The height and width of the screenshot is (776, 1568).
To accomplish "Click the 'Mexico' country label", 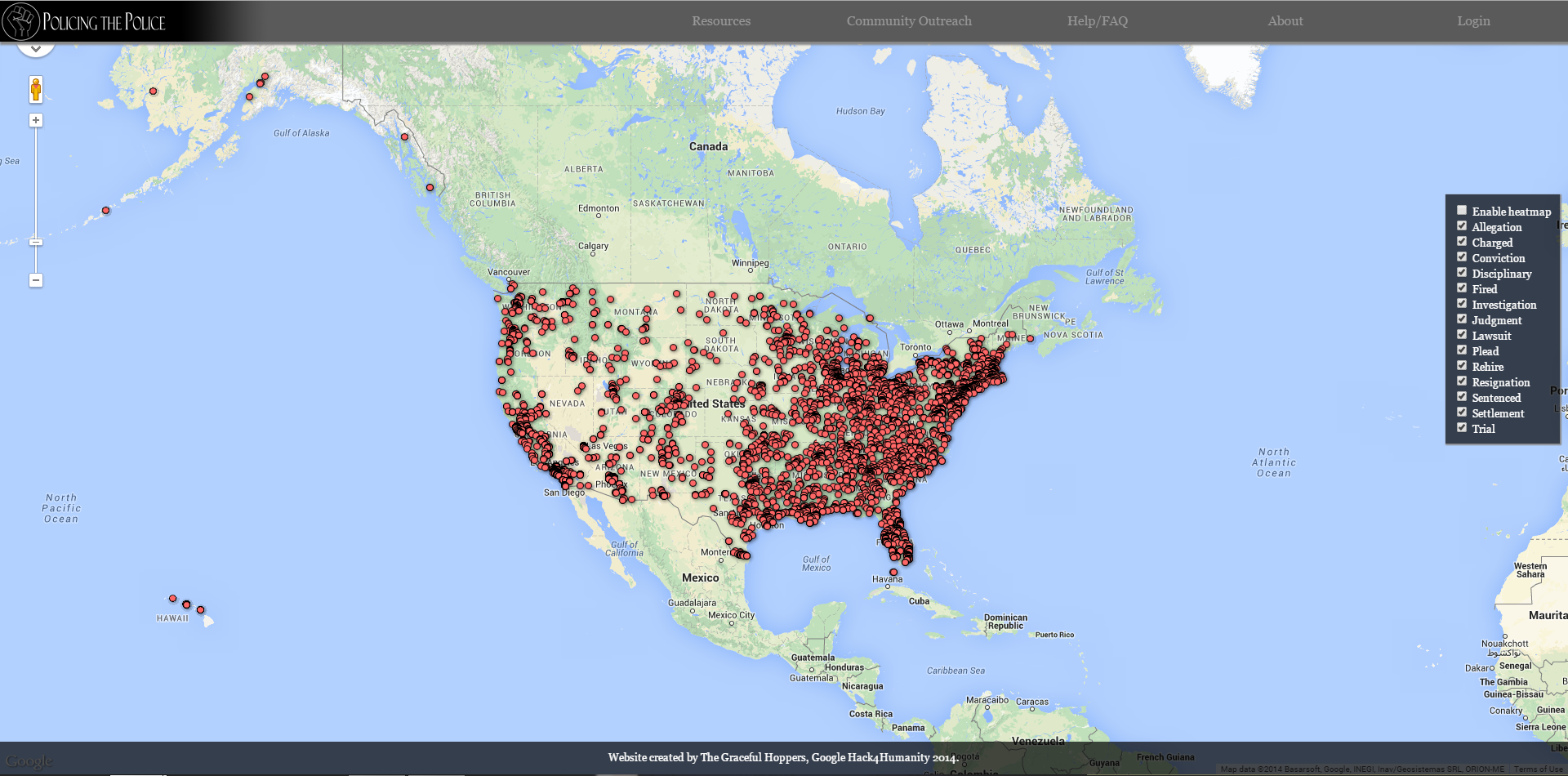I will coord(701,578).
